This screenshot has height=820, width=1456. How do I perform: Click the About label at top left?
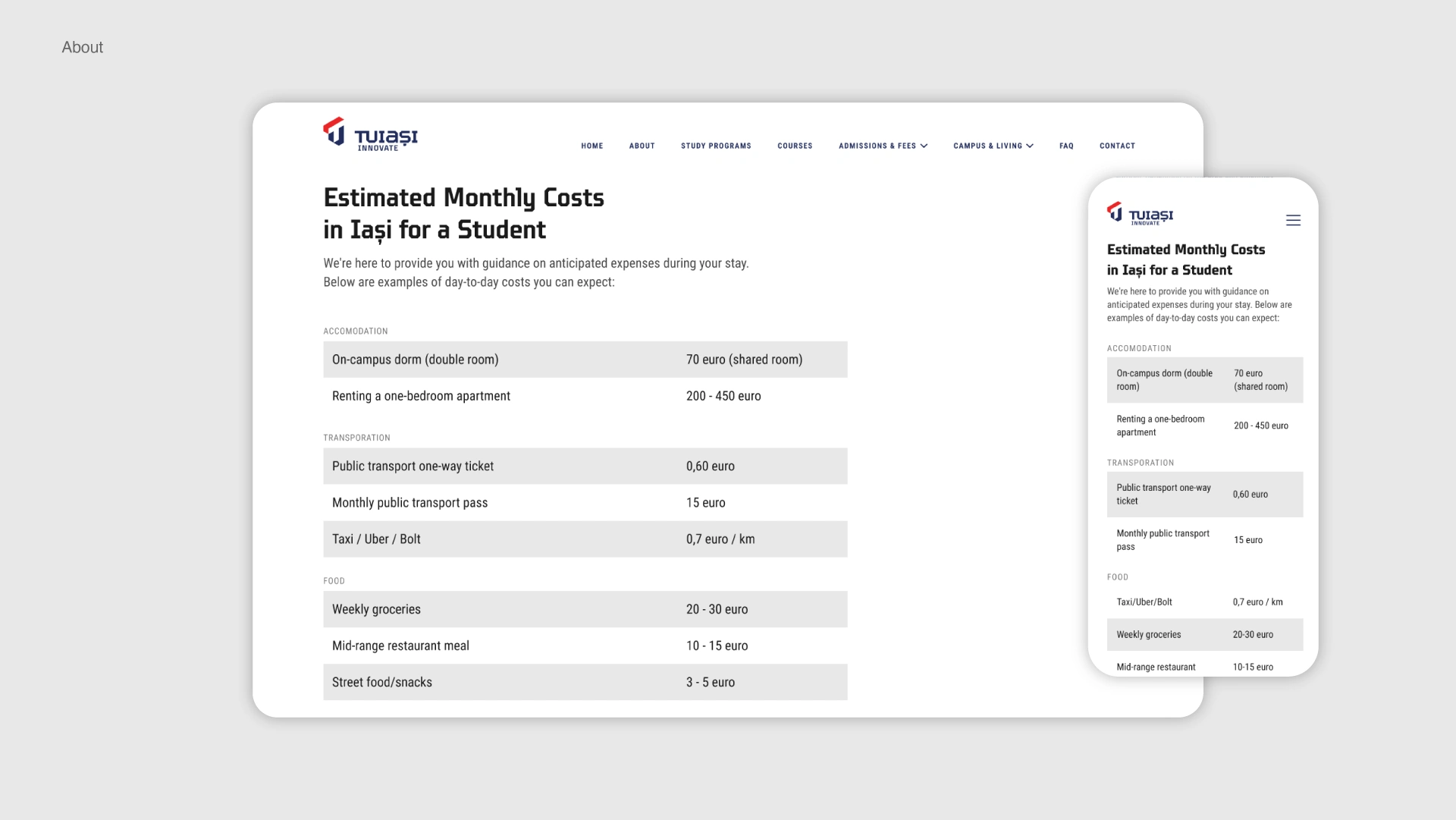(82, 48)
